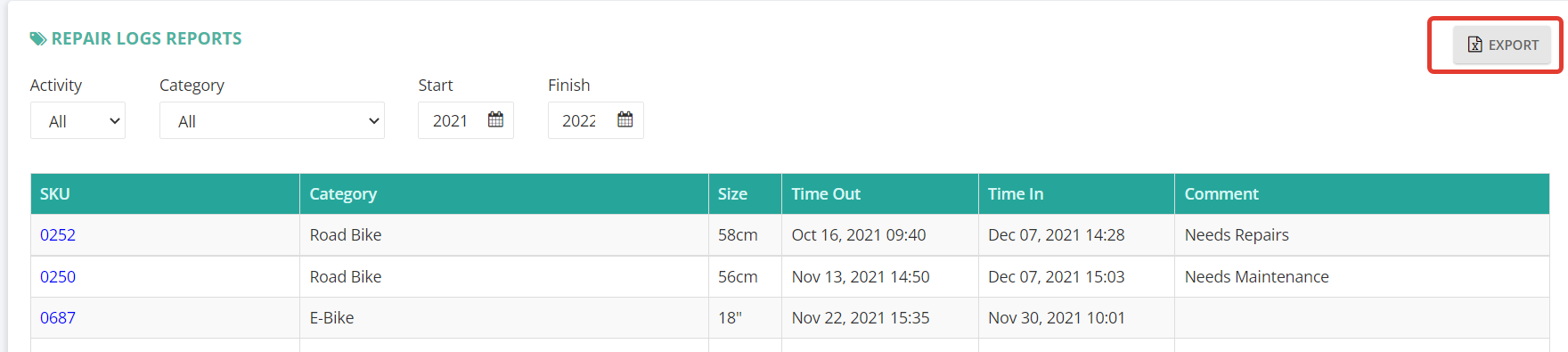Click the Comment column header

[1362, 193]
